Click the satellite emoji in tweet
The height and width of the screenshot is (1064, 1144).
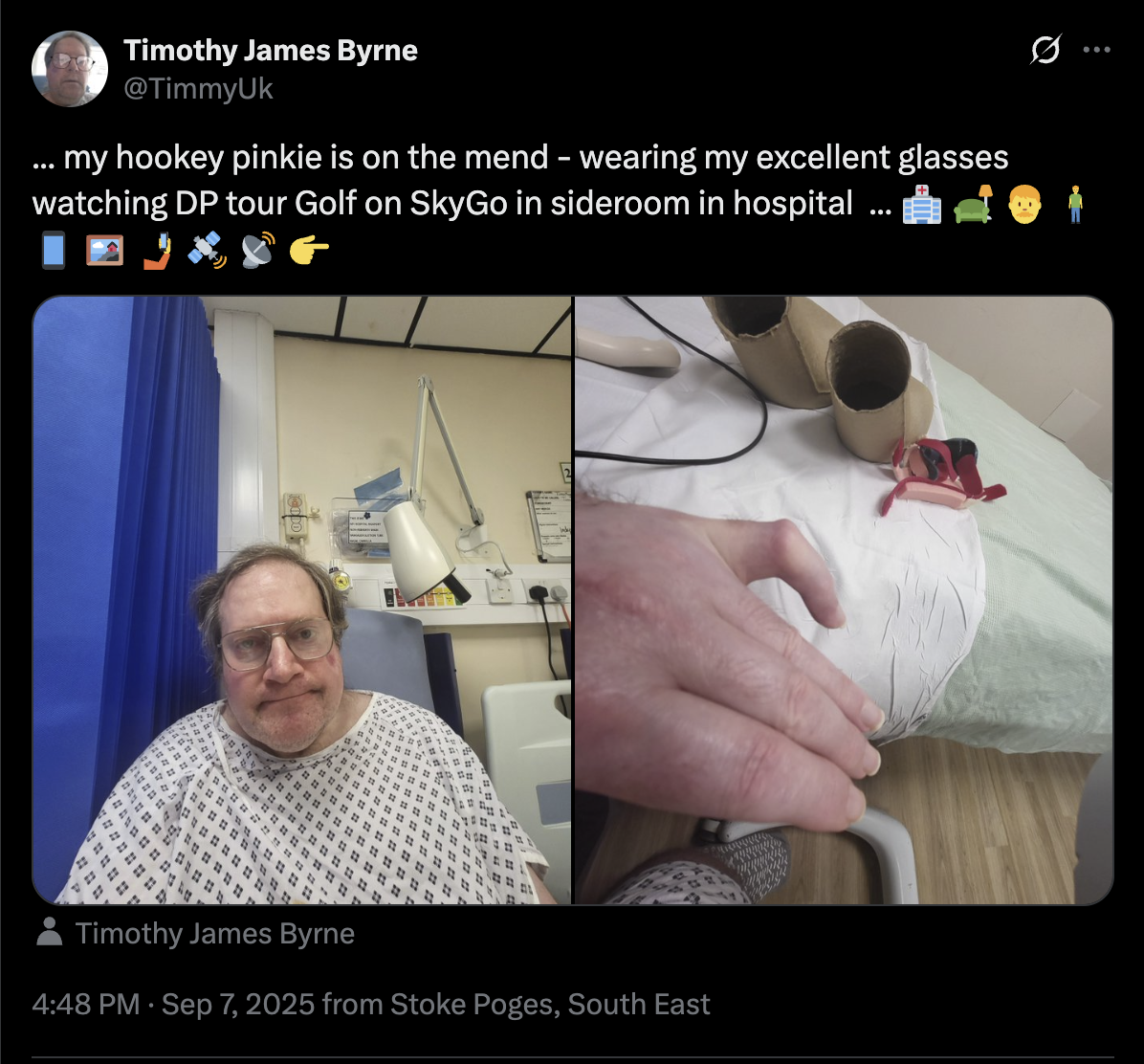pyautogui.click(x=207, y=251)
